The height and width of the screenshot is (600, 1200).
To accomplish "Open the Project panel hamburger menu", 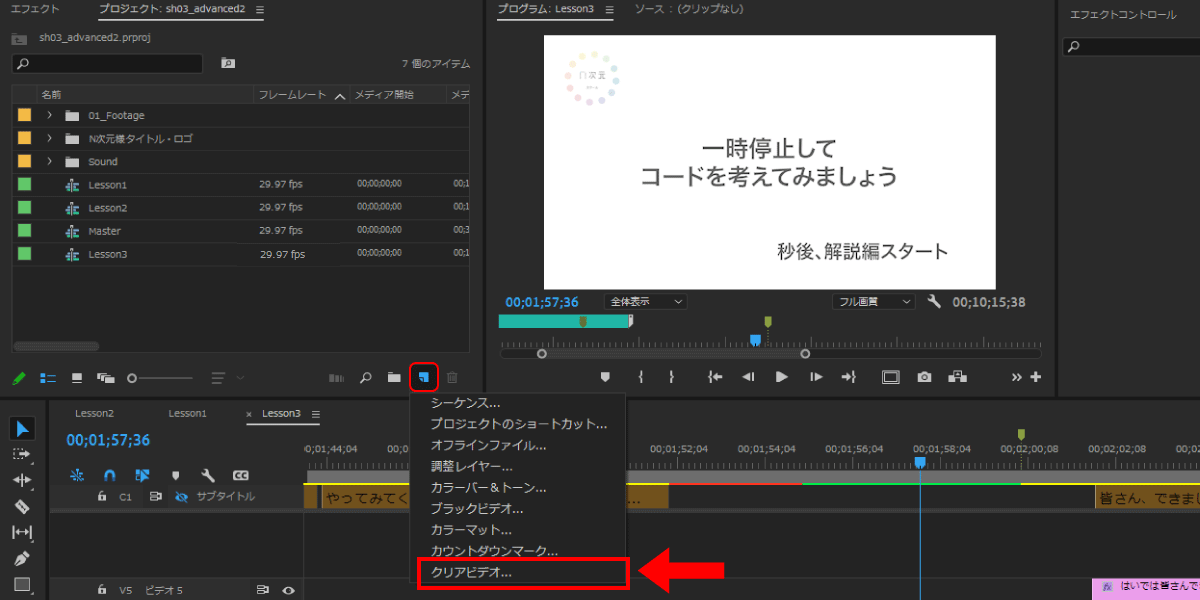I will coord(260,10).
